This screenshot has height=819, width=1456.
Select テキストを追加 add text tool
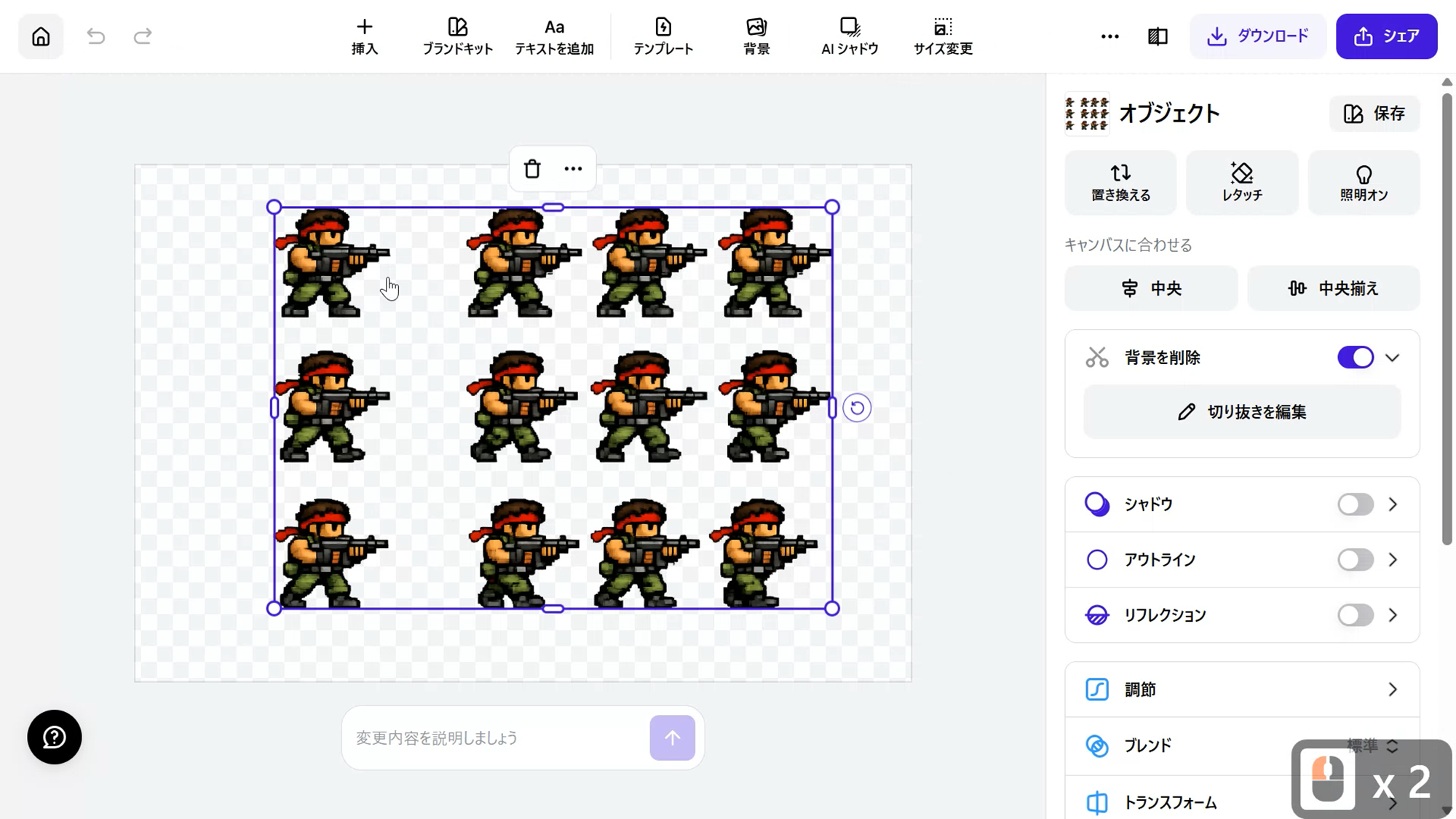pos(555,36)
